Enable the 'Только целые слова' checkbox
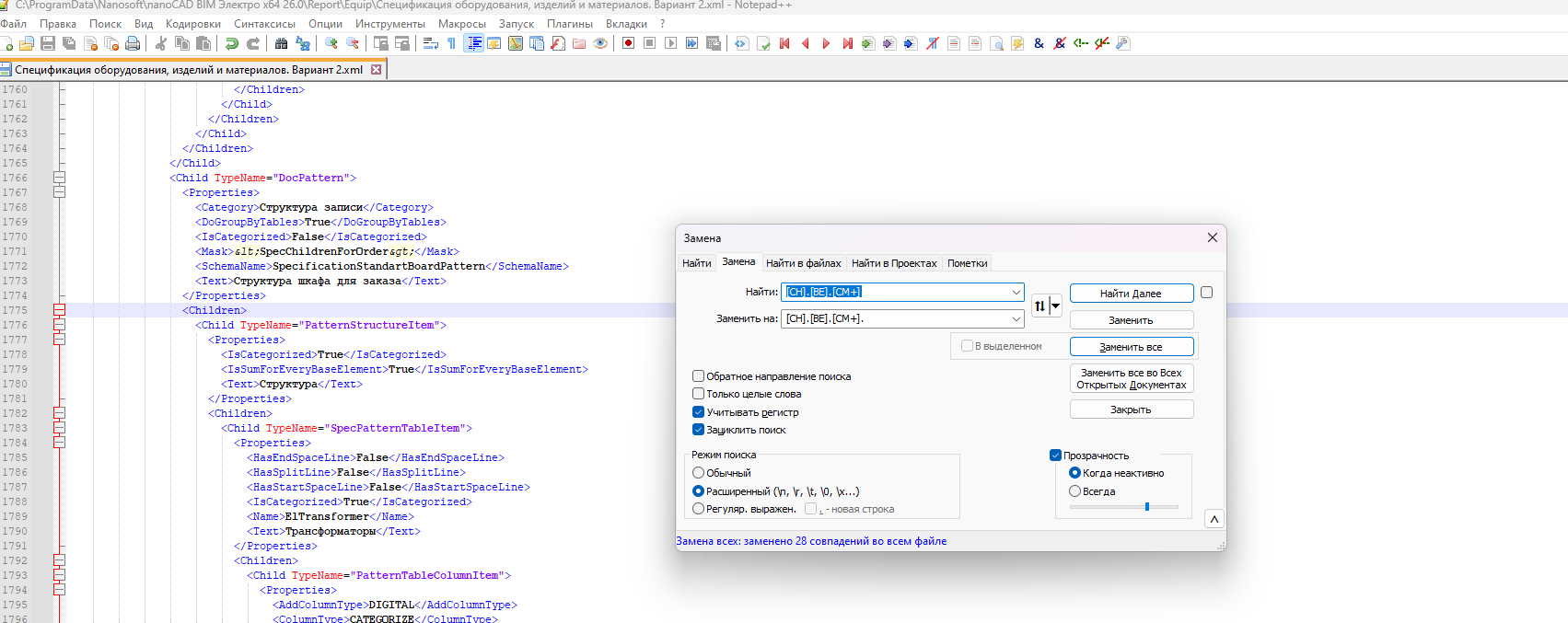 699,394
